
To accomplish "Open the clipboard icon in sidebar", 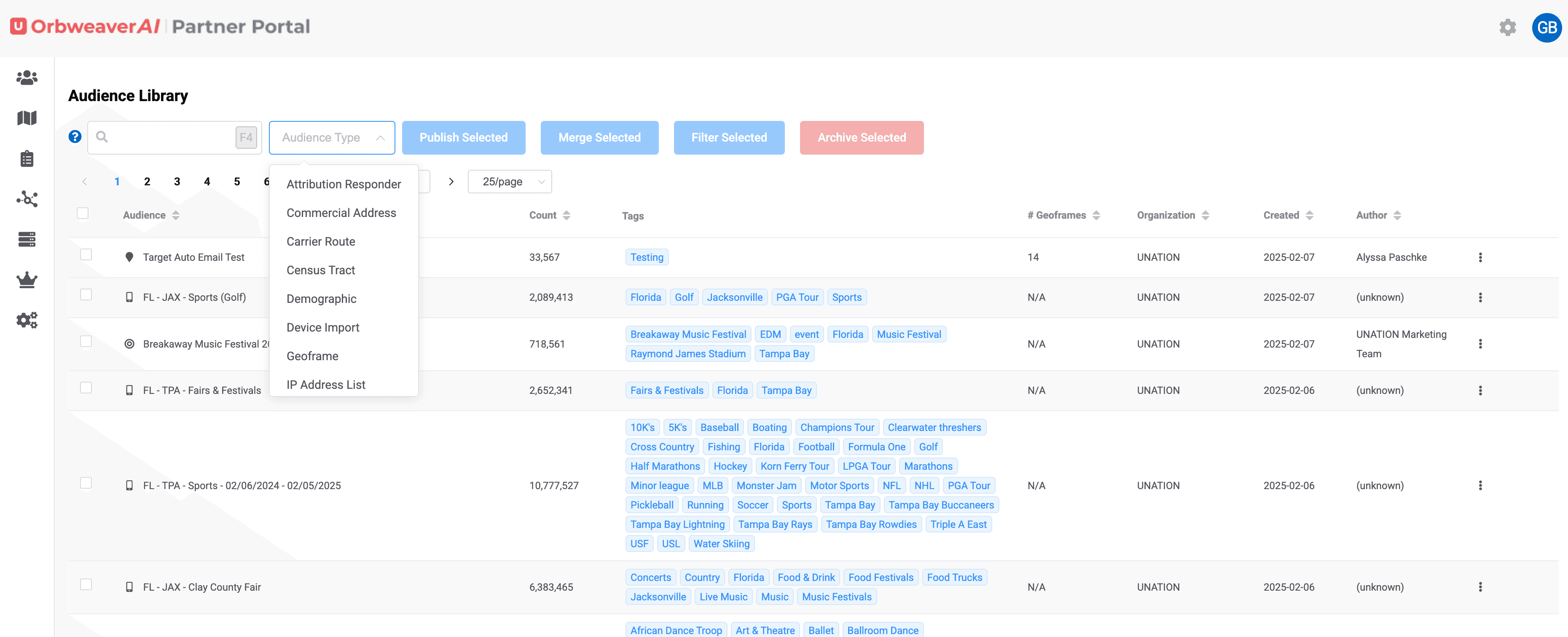I will pos(27,159).
